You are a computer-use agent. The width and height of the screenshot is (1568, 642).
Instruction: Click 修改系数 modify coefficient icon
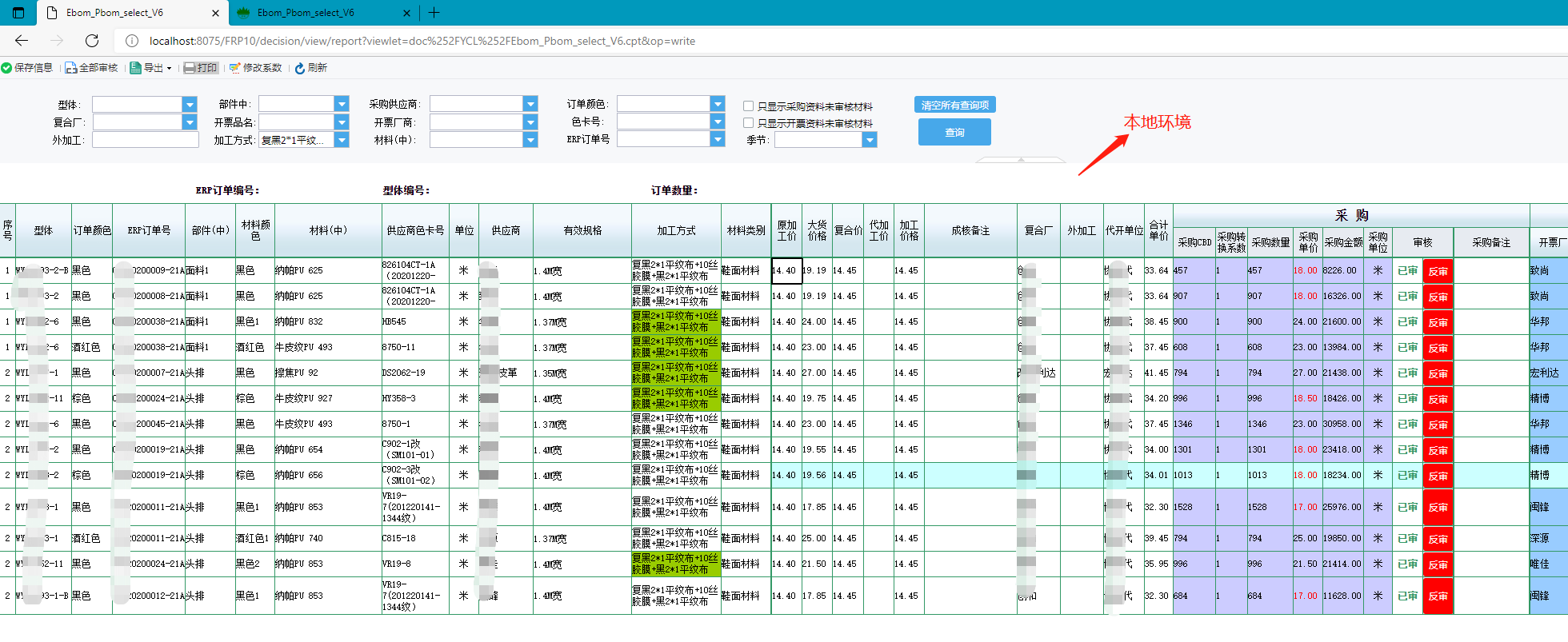[x=234, y=68]
